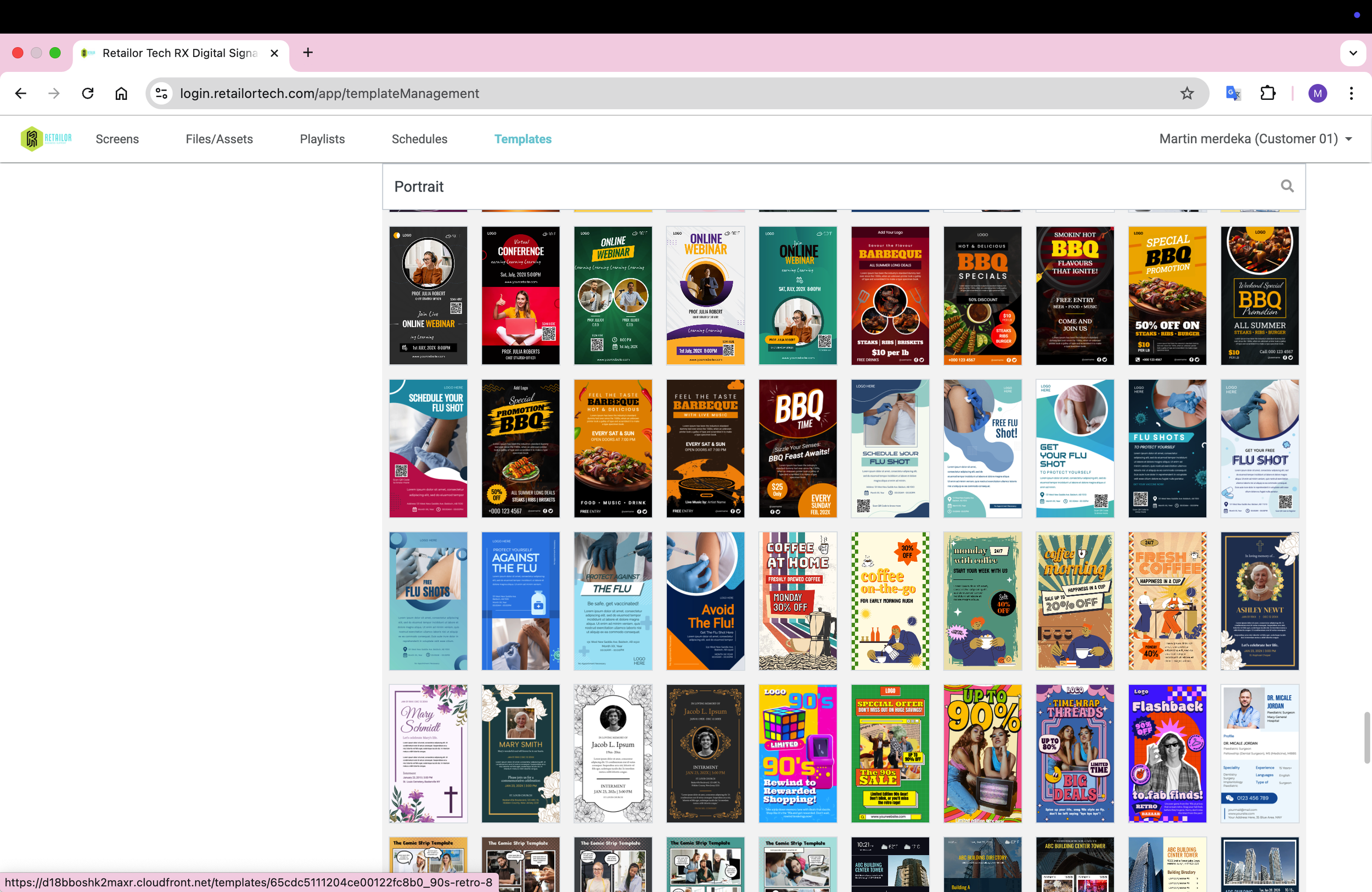
Task: Open the extensions puzzle-piece icon
Action: click(x=1268, y=93)
